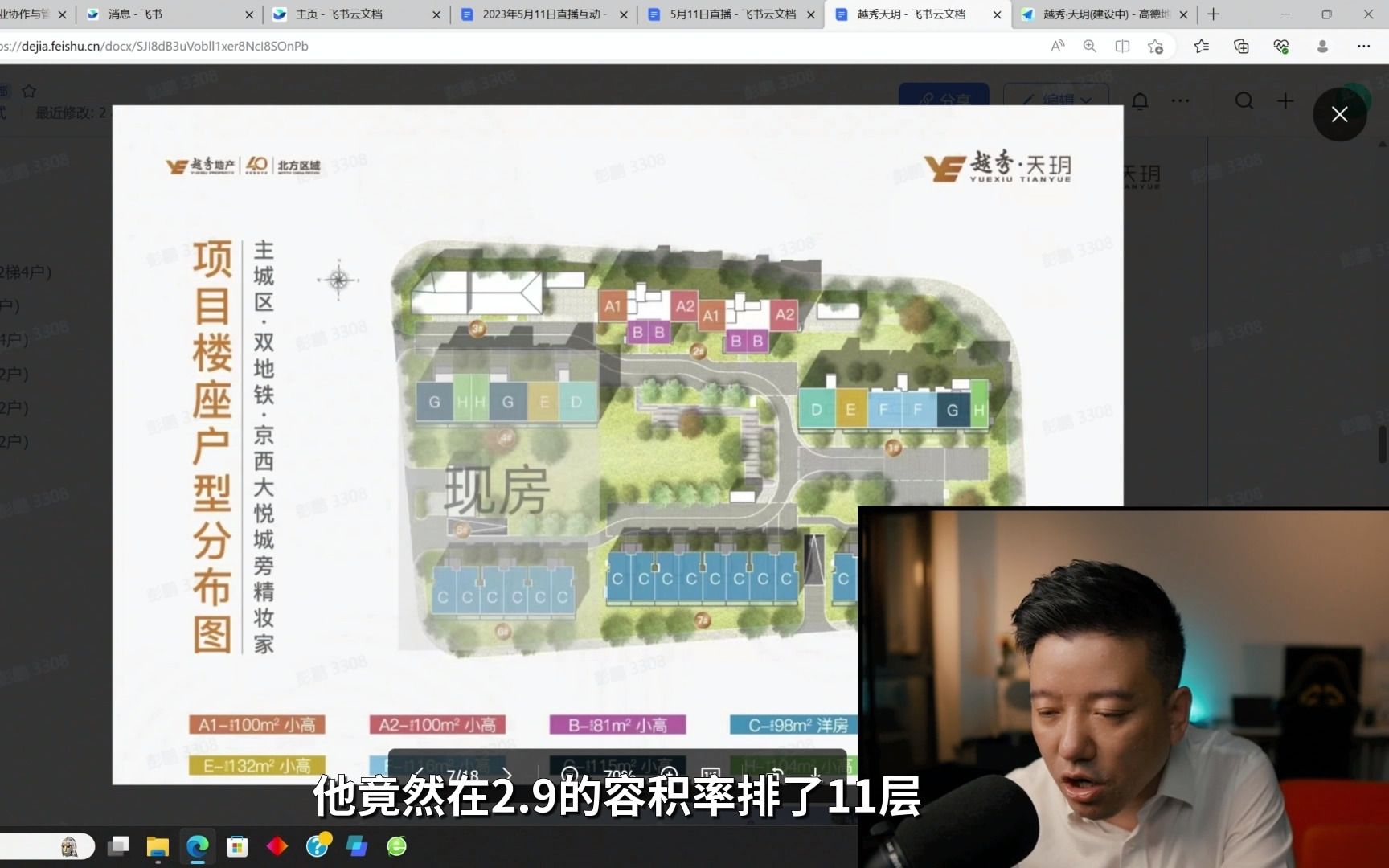Viewport: 1389px width, 868px height.
Task: Click the A1-100m² 小高 legend label
Action: click(257, 725)
